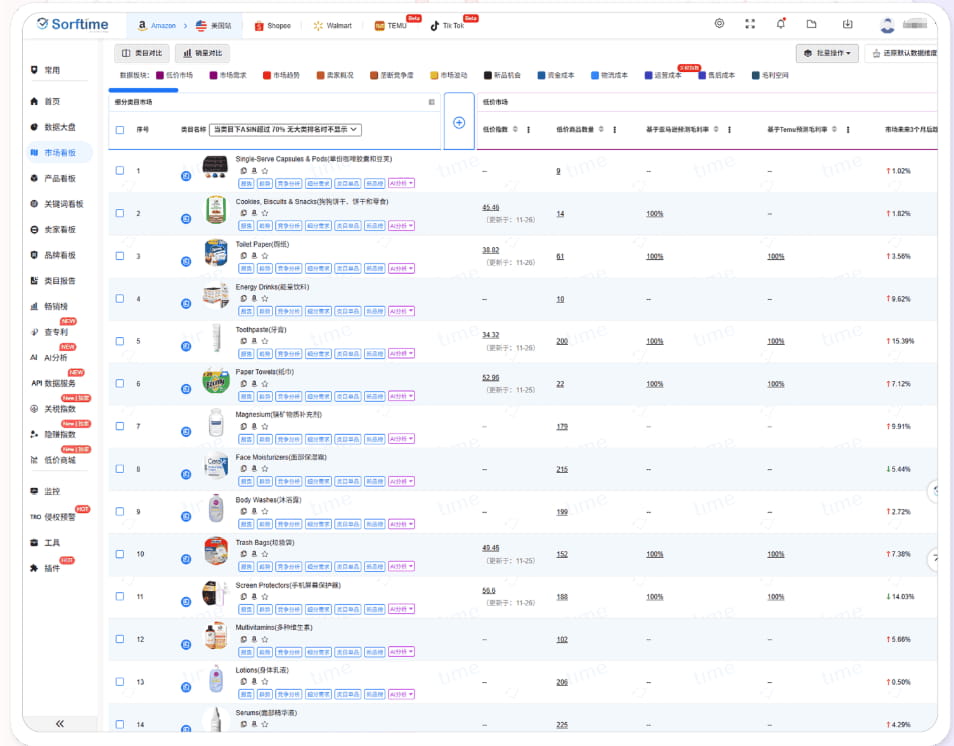Click the download icon in top header
This screenshot has height=746, width=954.
click(848, 24)
